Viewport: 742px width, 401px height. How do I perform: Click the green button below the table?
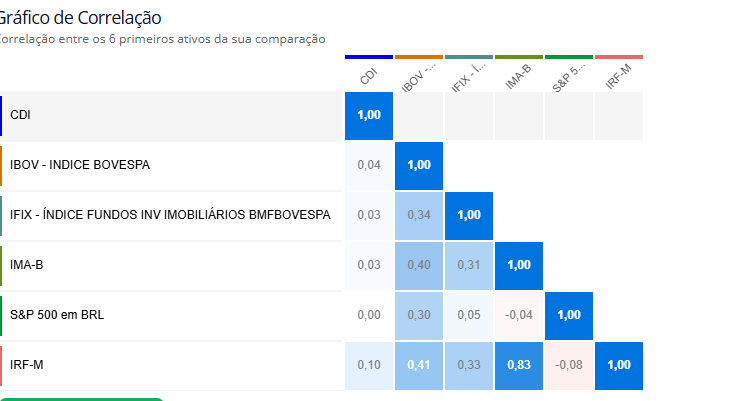point(81,400)
